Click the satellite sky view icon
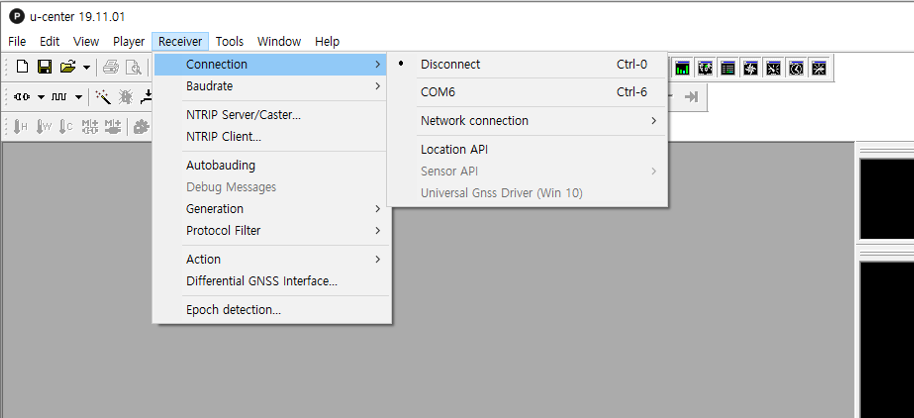The width and height of the screenshot is (914, 418). [773, 68]
